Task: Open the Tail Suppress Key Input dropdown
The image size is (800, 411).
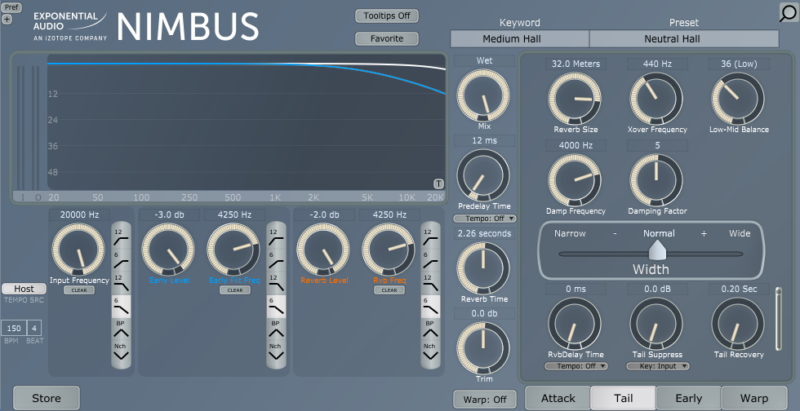Action: tap(657, 366)
